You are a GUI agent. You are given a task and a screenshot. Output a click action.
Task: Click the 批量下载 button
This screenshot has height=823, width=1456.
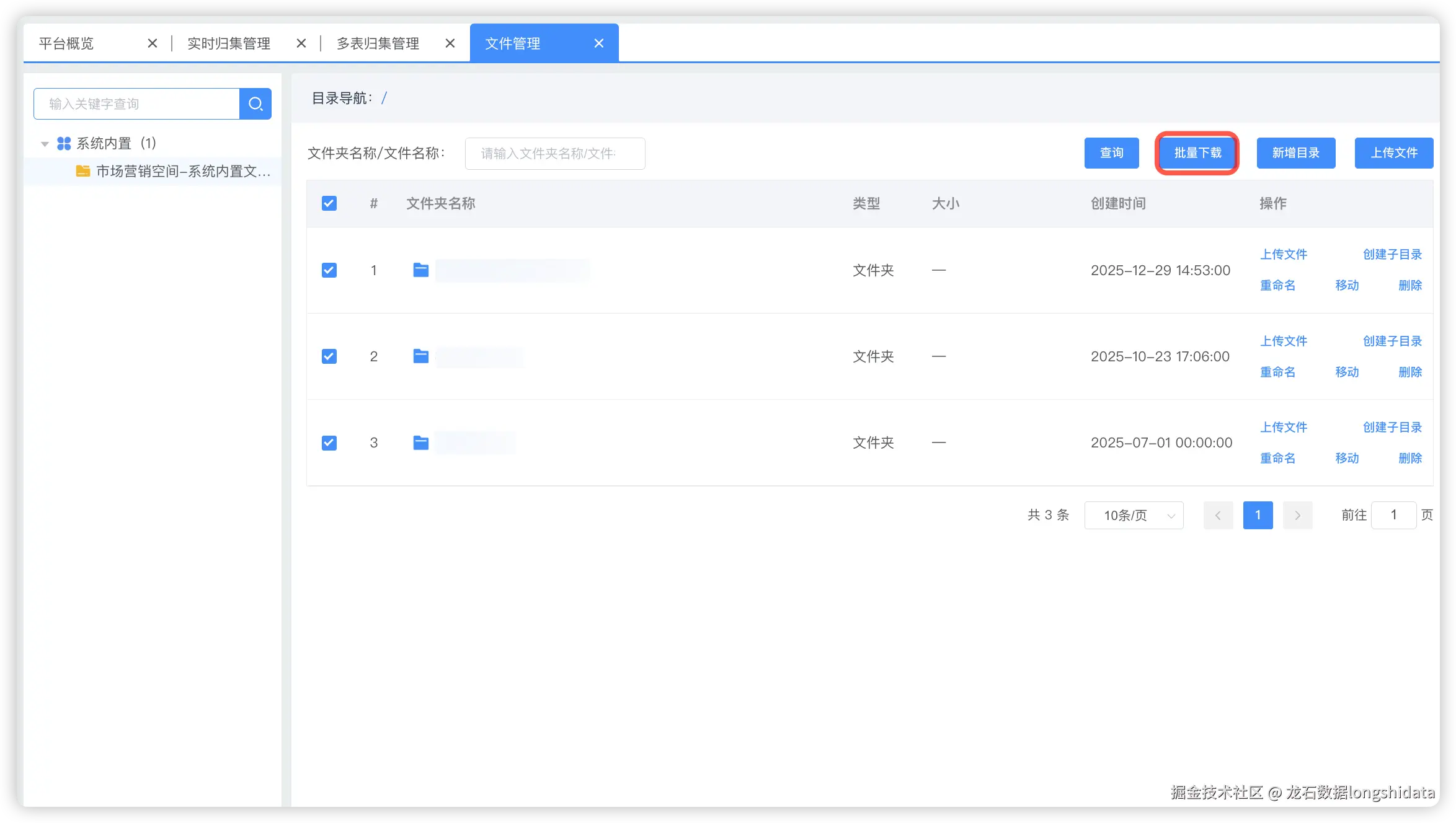[x=1197, y=153]
